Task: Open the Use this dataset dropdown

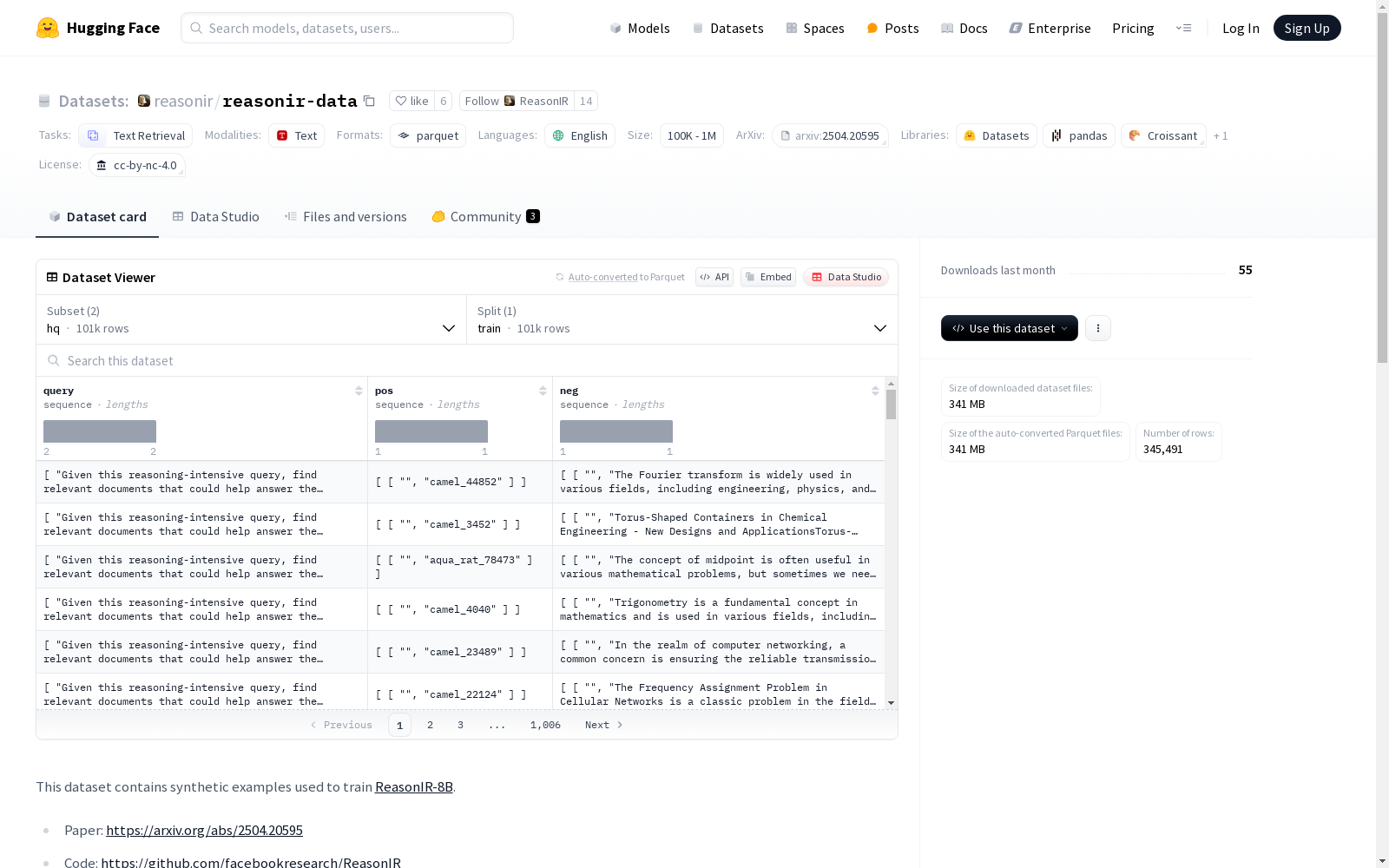Action: [1010, 328]
